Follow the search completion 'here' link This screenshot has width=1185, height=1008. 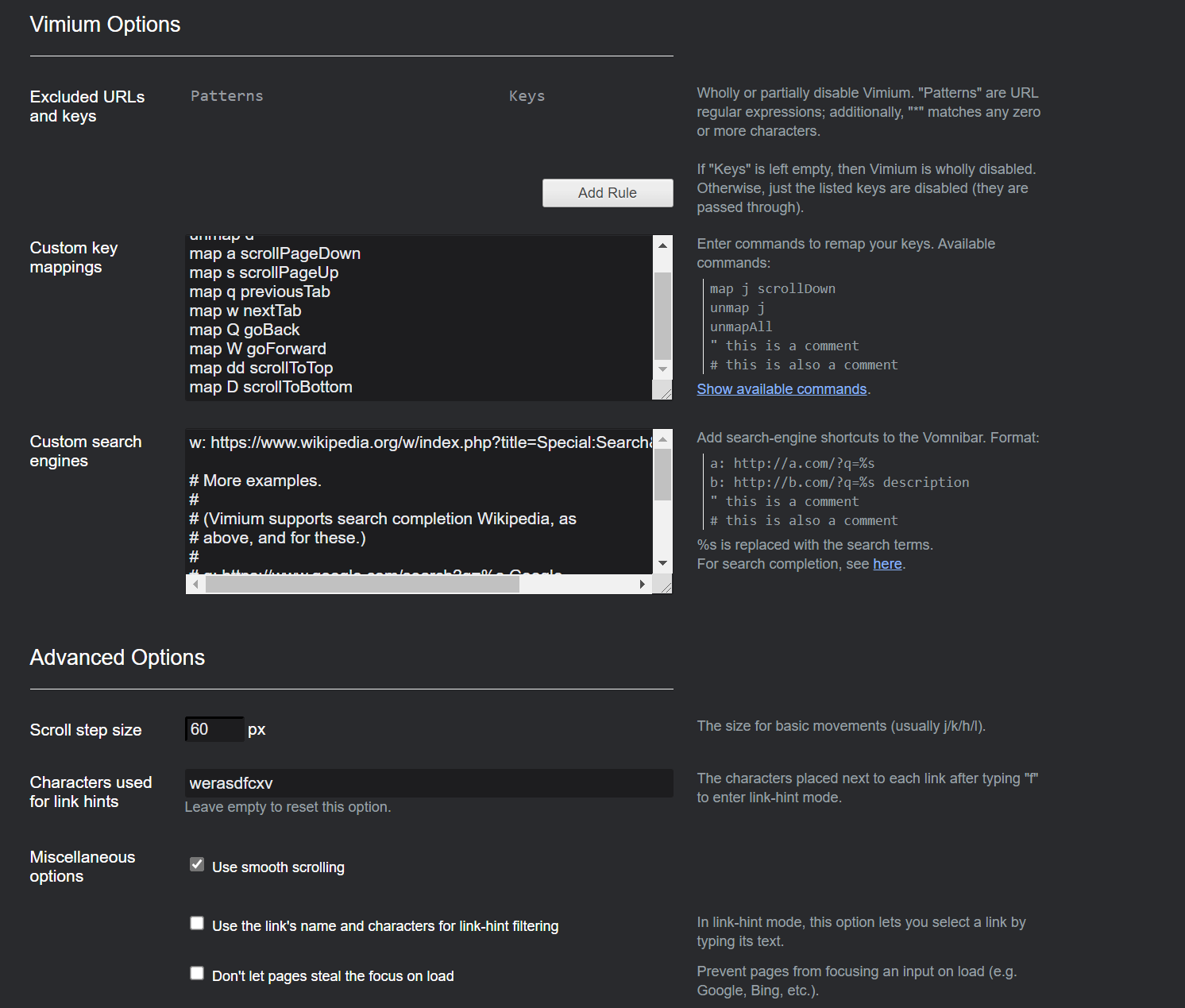tap(887, 564)
